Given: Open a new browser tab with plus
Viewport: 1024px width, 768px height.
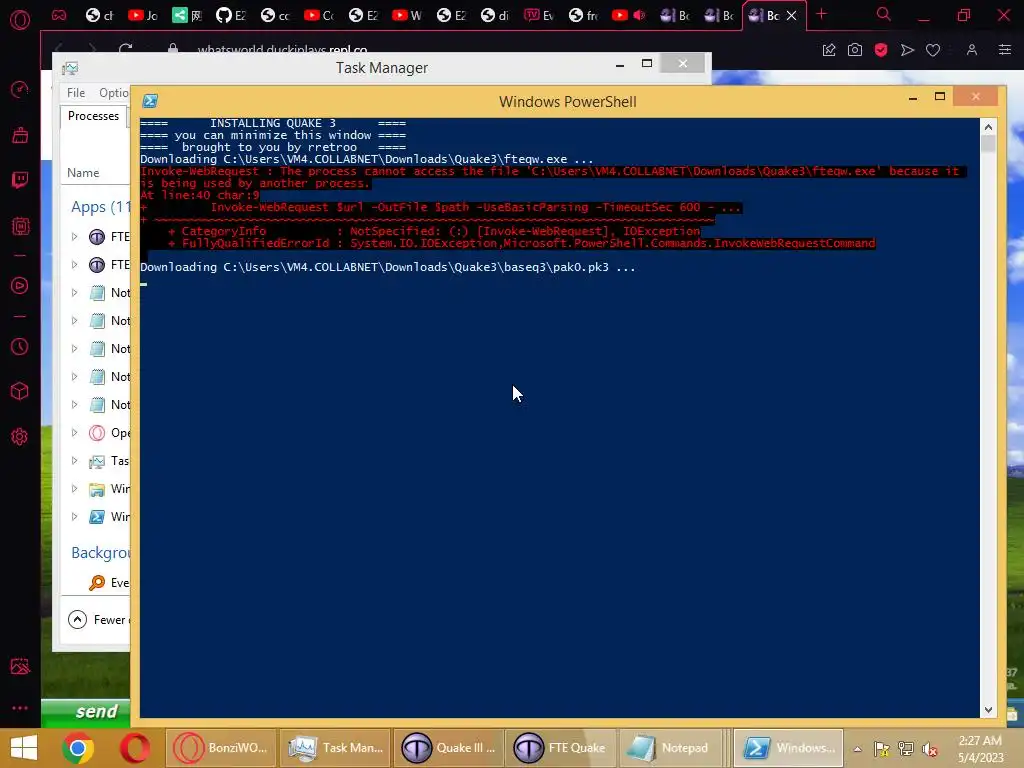Looking at the screenshot, I should (x=822, y=14).
